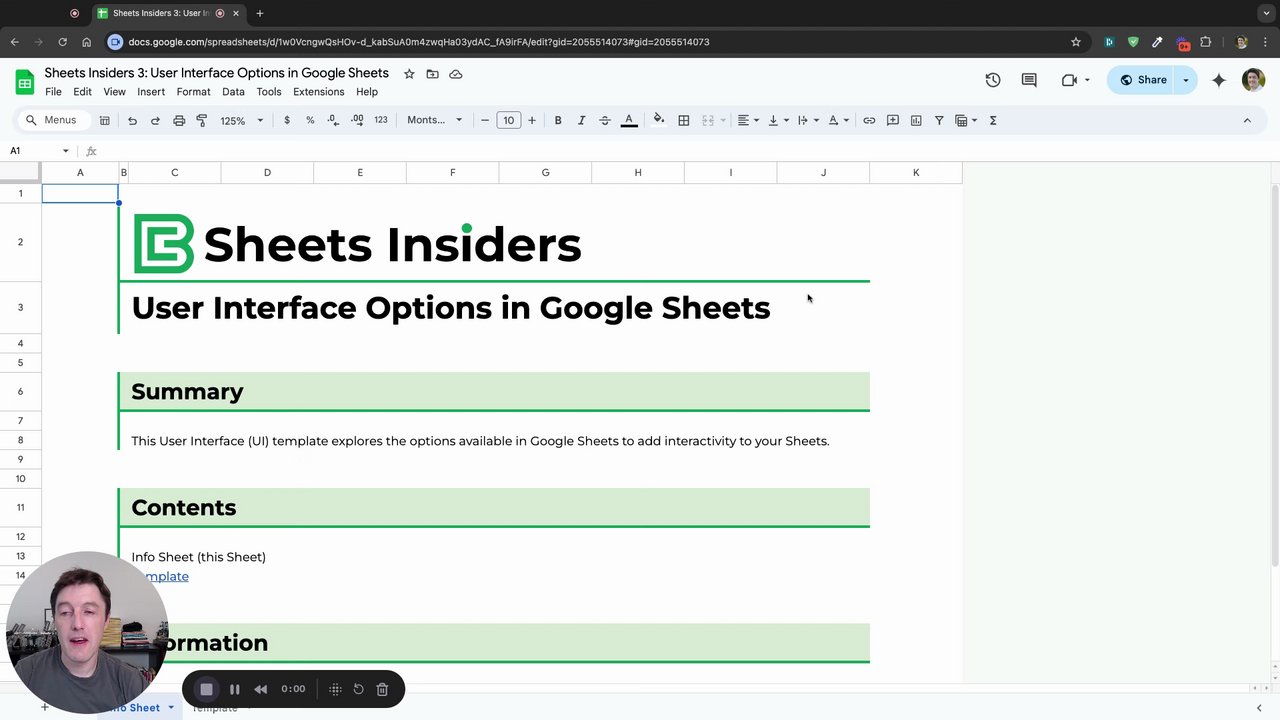This screenshot has height=720, width=1280.
Task: Open the Google Sheets home logo
Action: tap(25, 81)
